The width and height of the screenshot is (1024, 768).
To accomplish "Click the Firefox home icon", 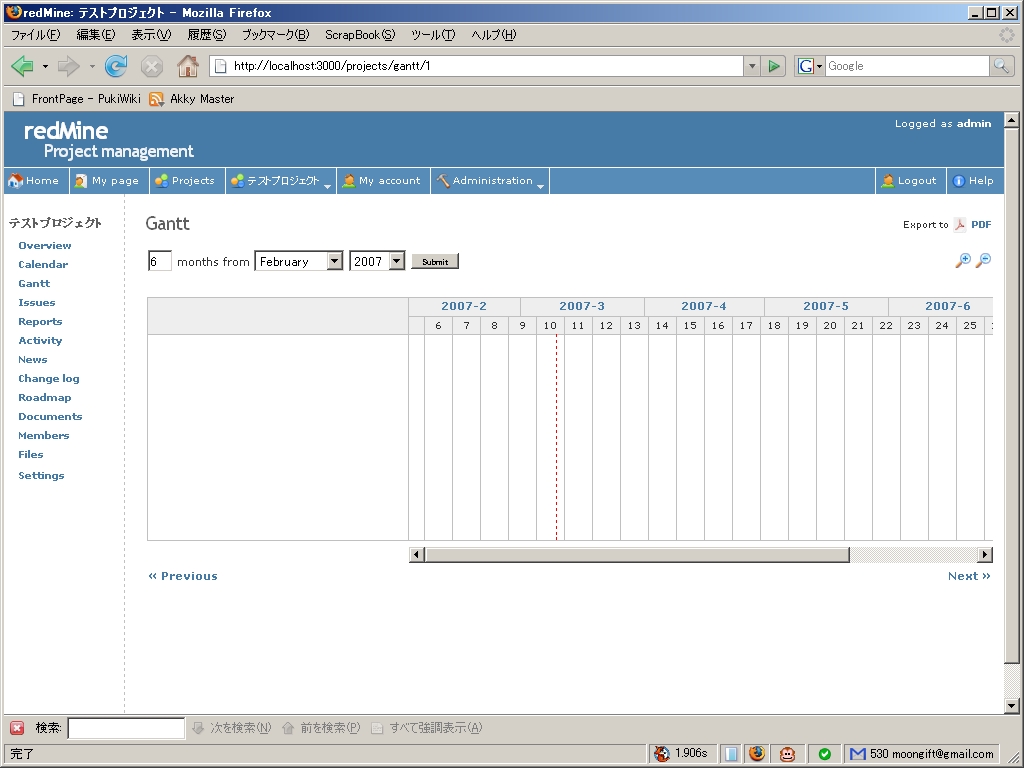I will (x=186, y=66).
